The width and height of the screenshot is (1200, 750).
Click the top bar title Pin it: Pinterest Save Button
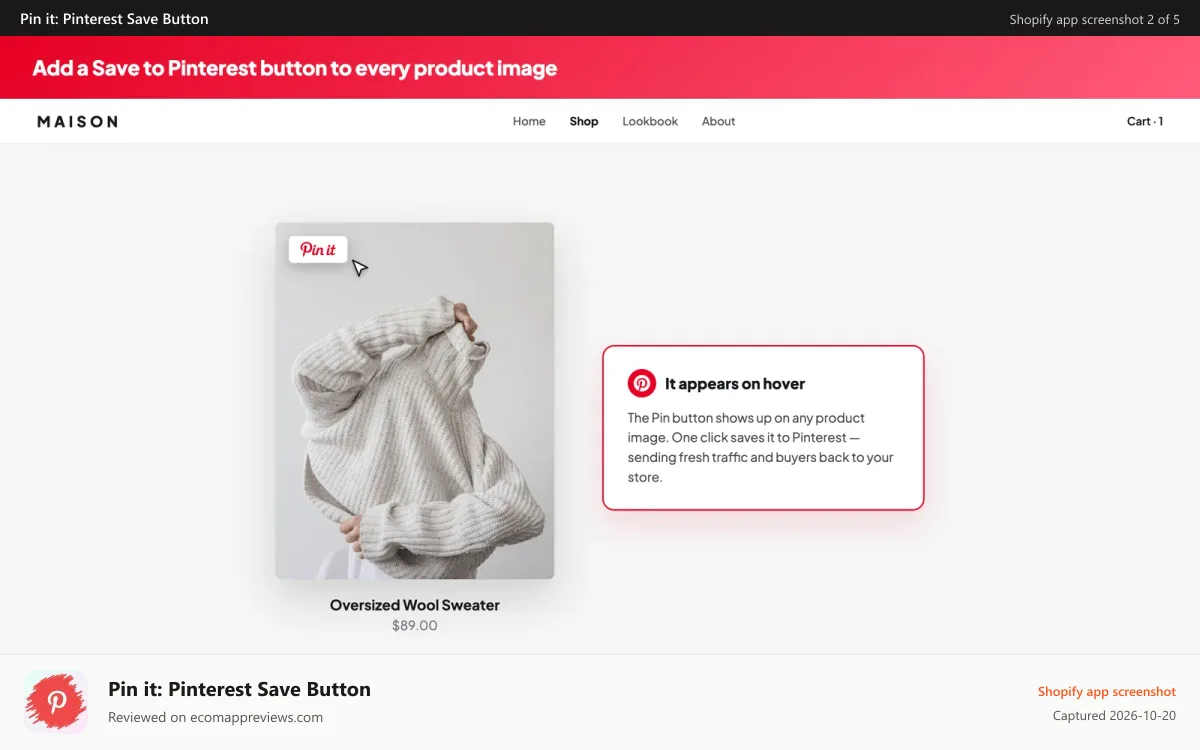coord(115,19)
